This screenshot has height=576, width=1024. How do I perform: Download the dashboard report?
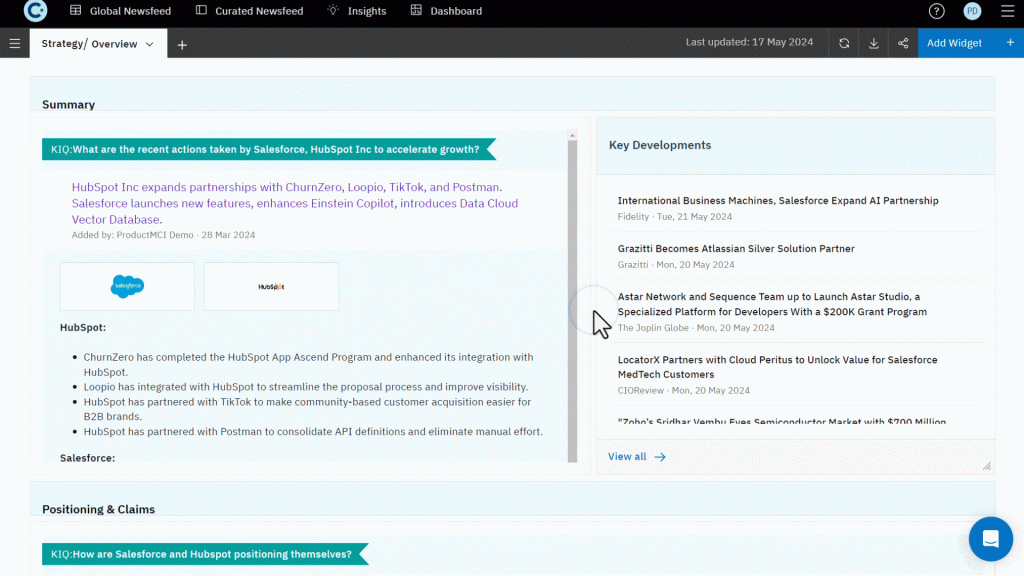(x=873, y=43)
